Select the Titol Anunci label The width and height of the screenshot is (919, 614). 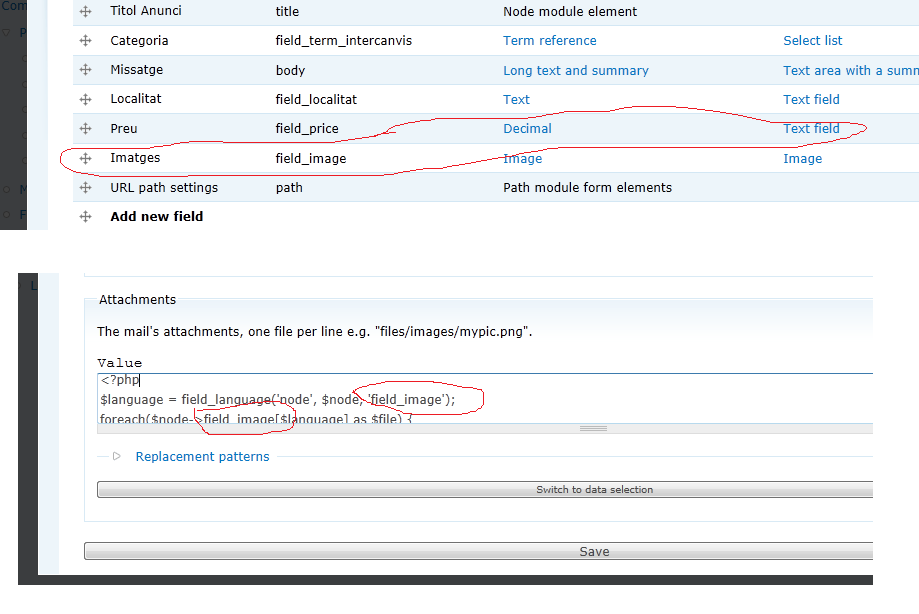tap(146, 11)
